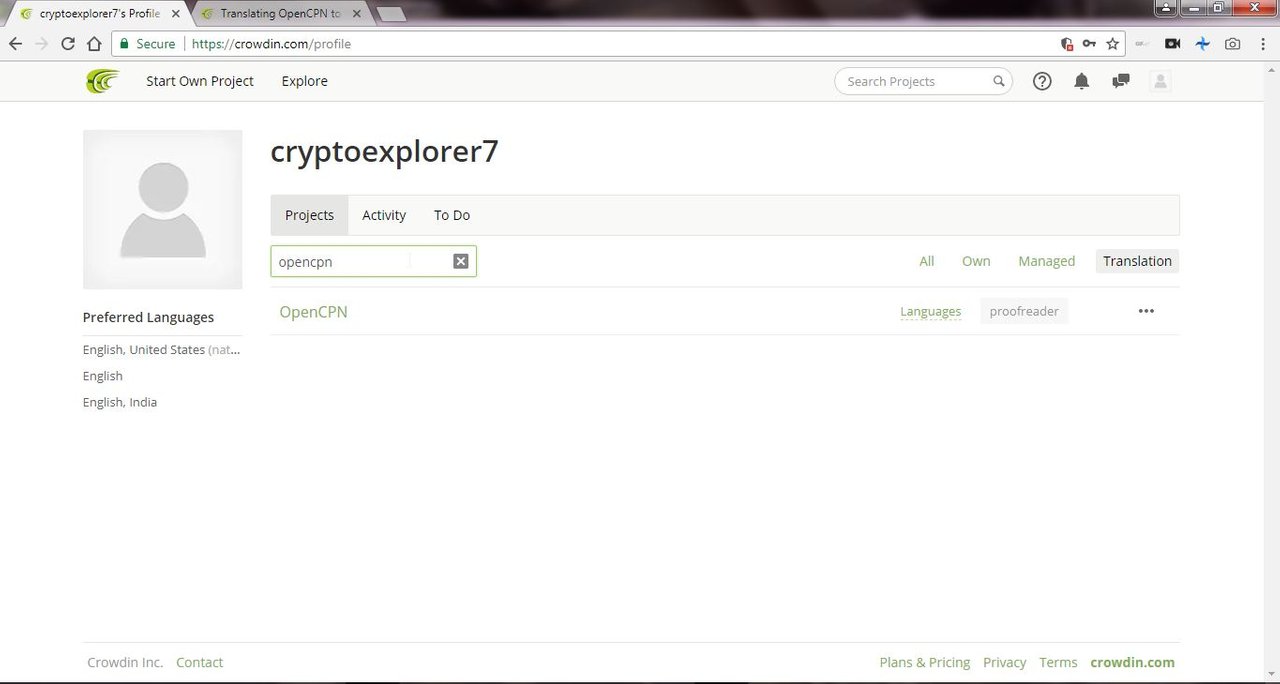The height and width of the screenshot is (684, 1280).
Task: Switch to the Activity tab
Action: click(384, 215)
